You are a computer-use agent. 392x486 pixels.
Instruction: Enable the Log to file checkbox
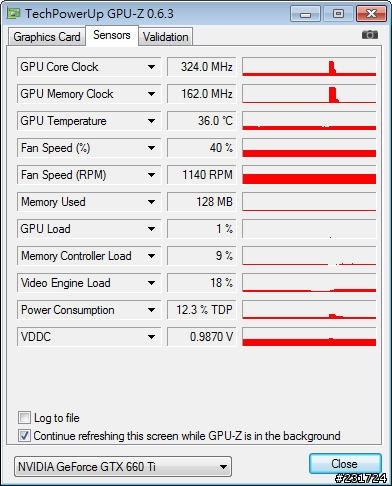point(24,418)
